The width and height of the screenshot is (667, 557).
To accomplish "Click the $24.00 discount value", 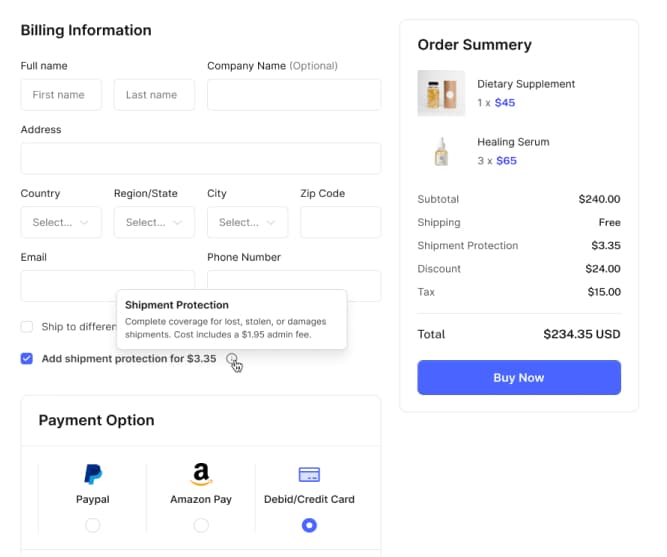I will tap(602, 269).
